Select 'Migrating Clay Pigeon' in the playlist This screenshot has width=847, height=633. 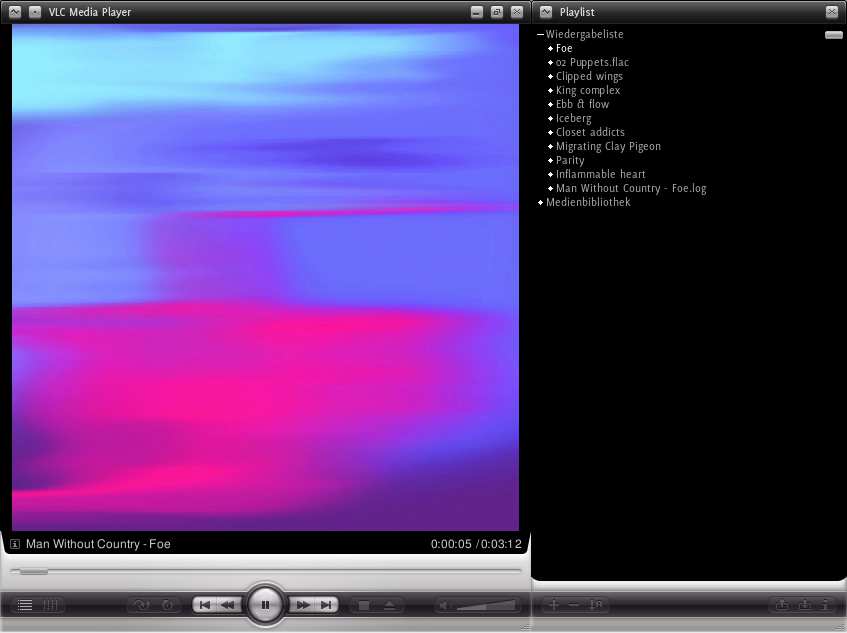608,147
